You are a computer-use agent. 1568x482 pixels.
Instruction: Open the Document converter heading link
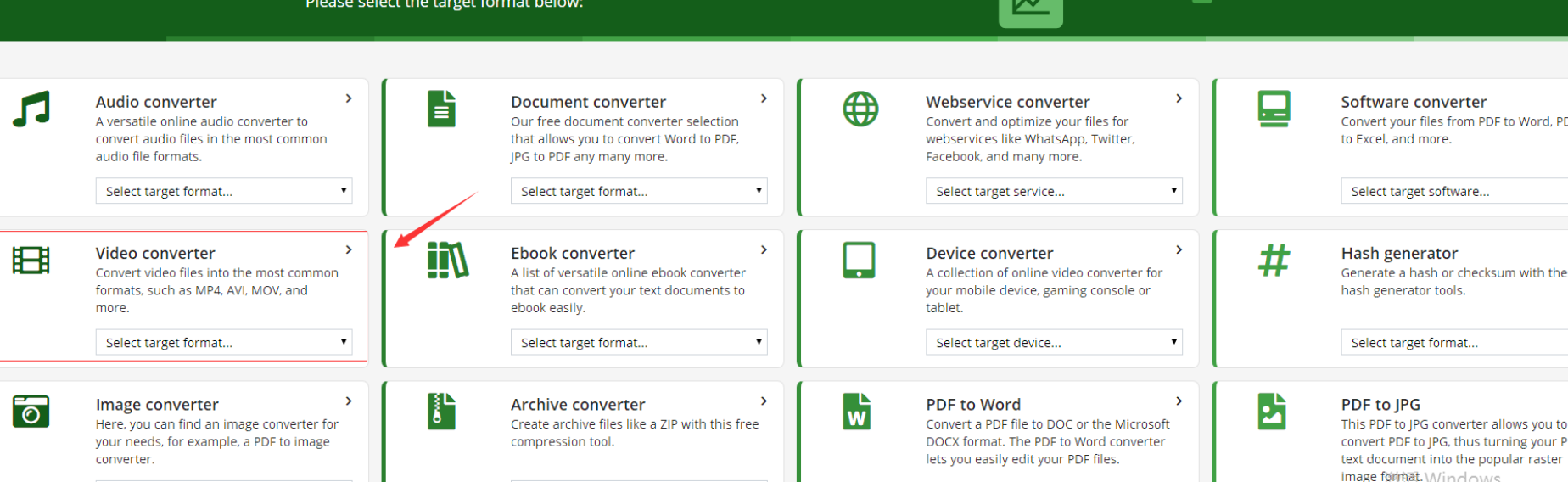(588, 102)
